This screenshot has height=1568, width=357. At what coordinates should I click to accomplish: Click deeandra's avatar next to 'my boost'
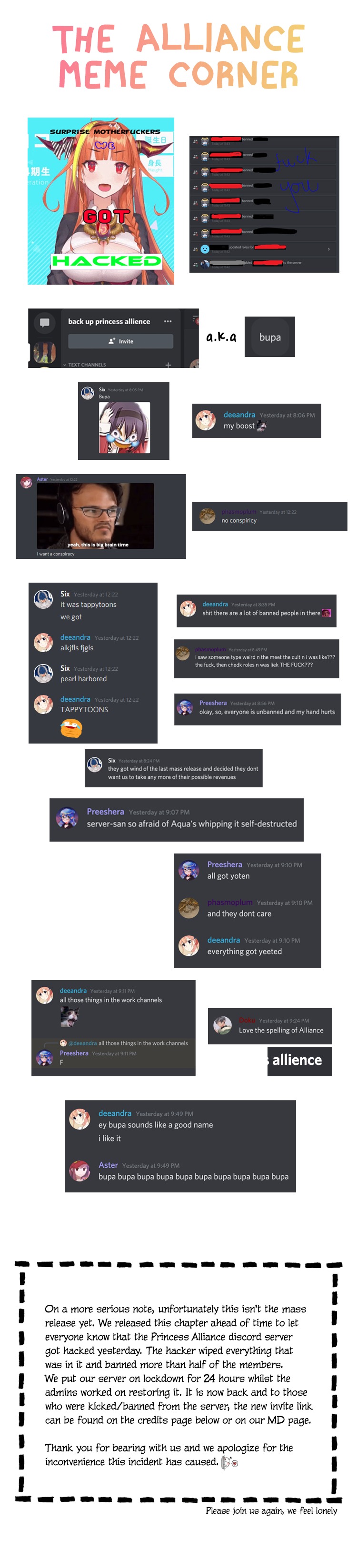pyautogui.click(x=206, y=420)
